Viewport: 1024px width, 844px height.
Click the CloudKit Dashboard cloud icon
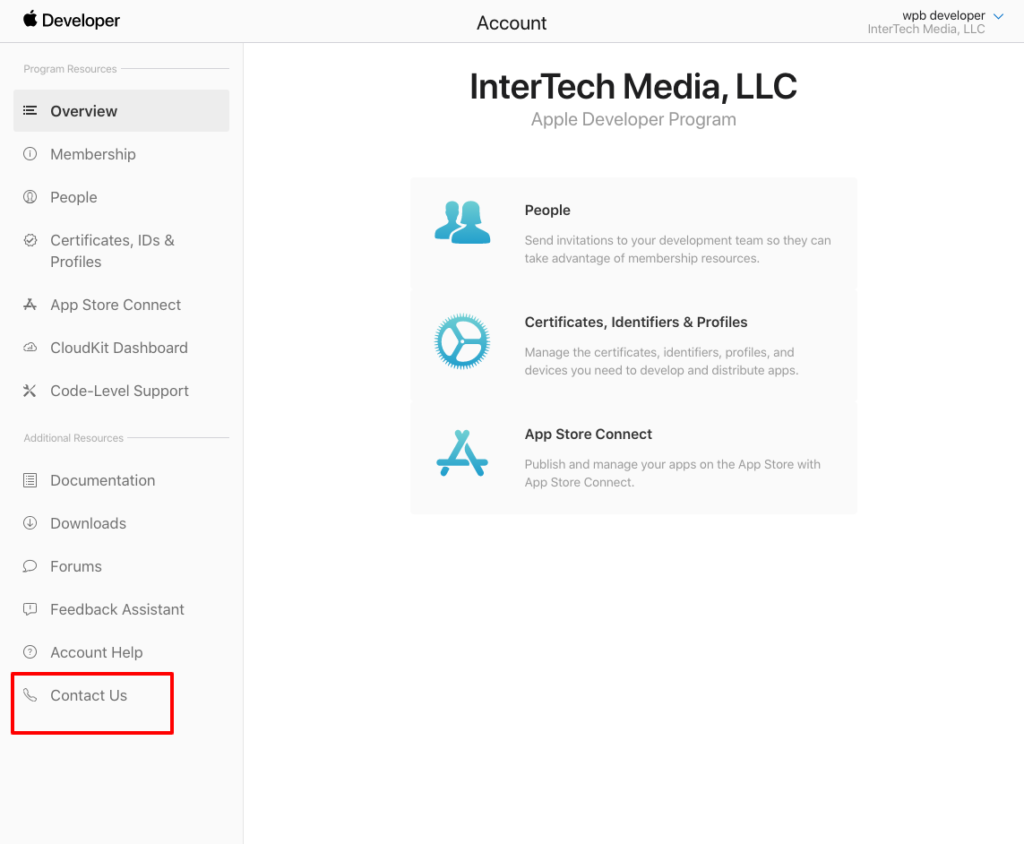[30, 348]
